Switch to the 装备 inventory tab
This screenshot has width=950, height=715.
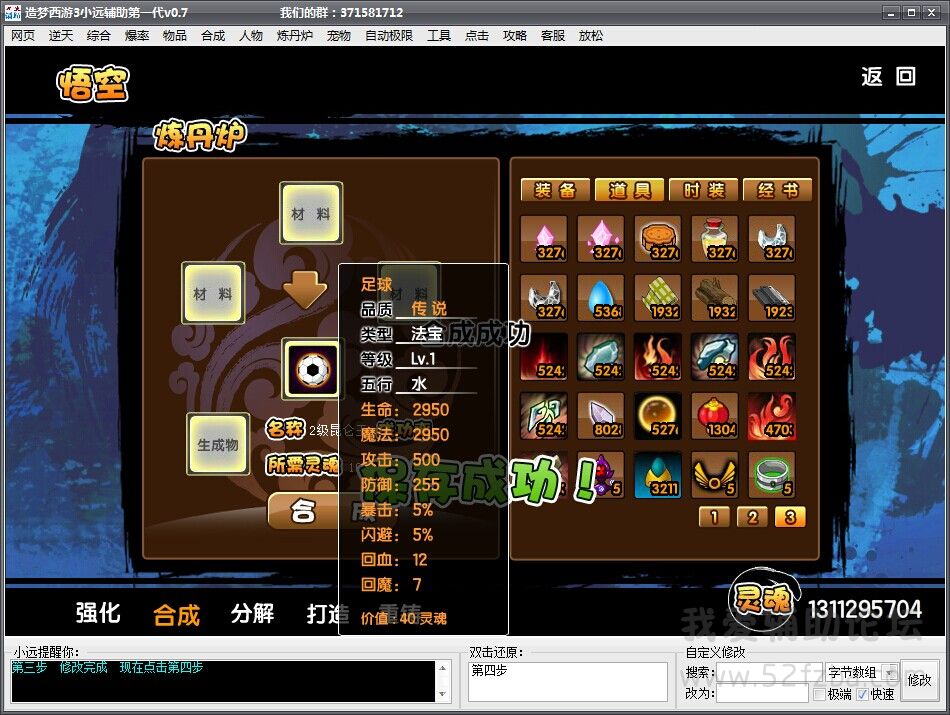click(x=555, y=190)
